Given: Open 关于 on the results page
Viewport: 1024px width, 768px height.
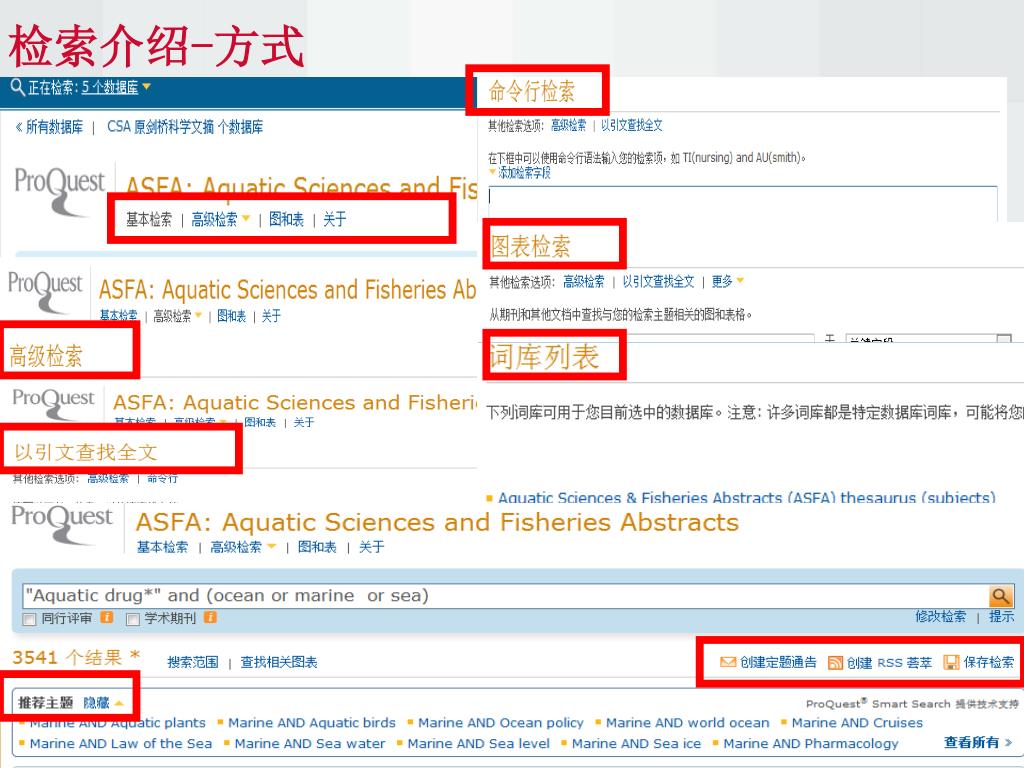Looking at the screenshot, I should click(372, 547).
